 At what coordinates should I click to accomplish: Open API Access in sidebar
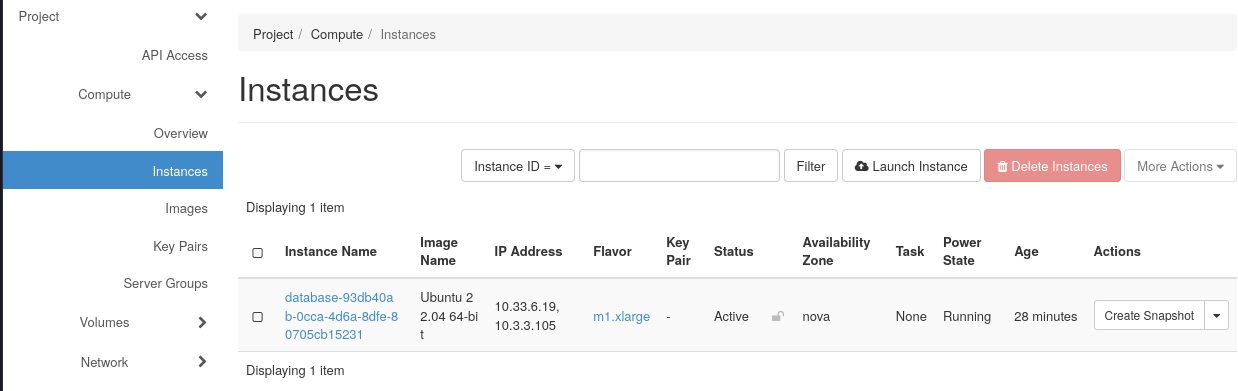[175, 56]
